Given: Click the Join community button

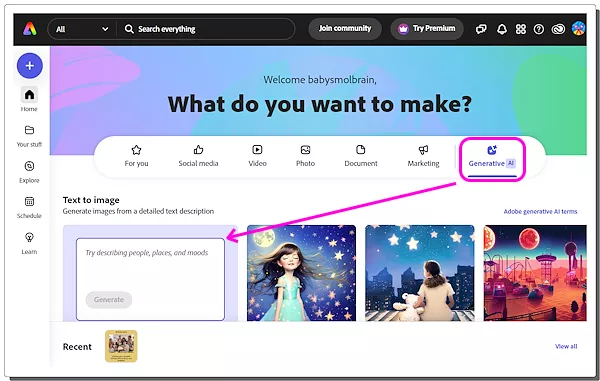Looking at the screenshot, I should 345,28.
